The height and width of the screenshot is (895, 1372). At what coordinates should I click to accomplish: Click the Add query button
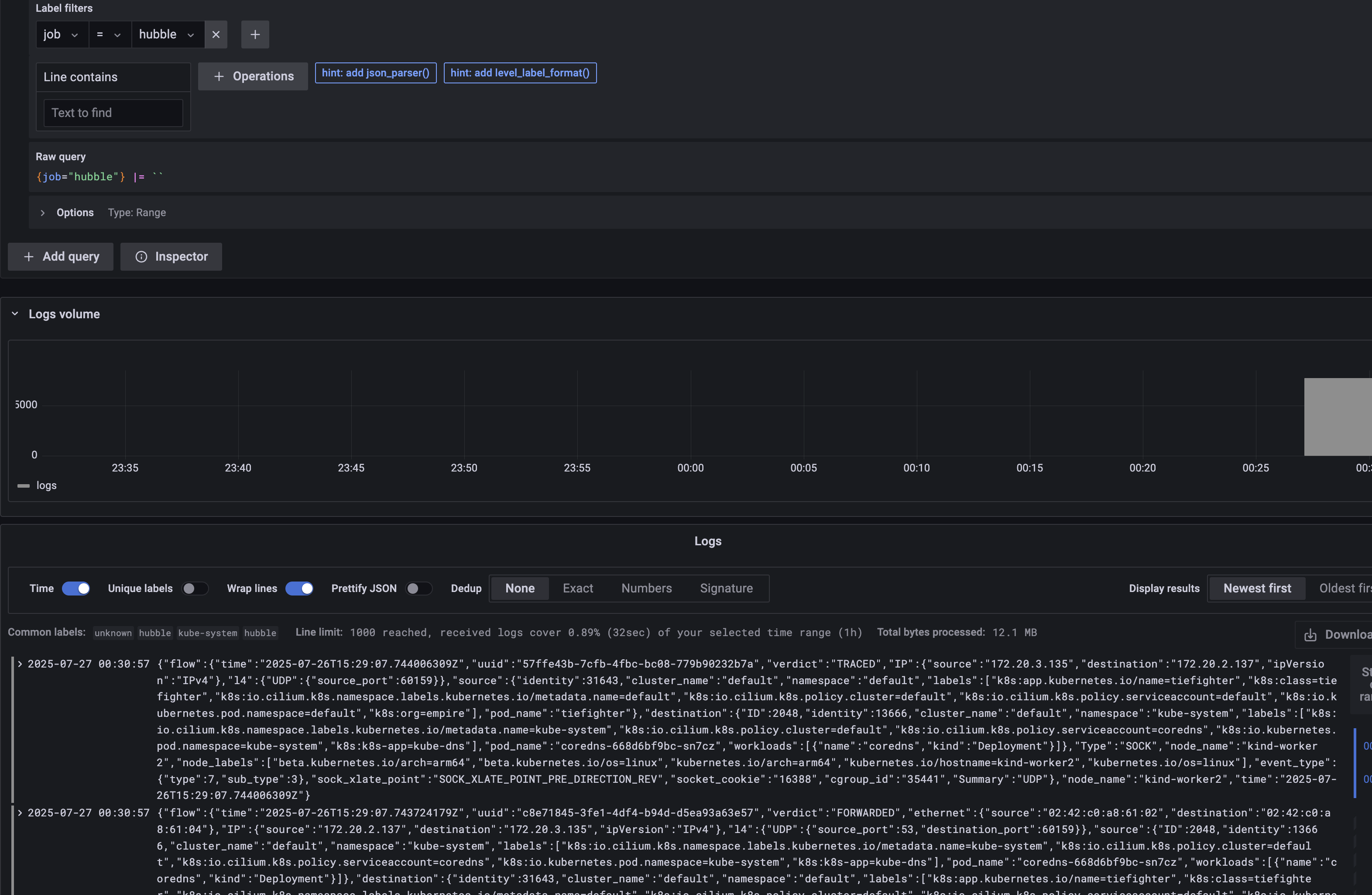click(61, 257)
